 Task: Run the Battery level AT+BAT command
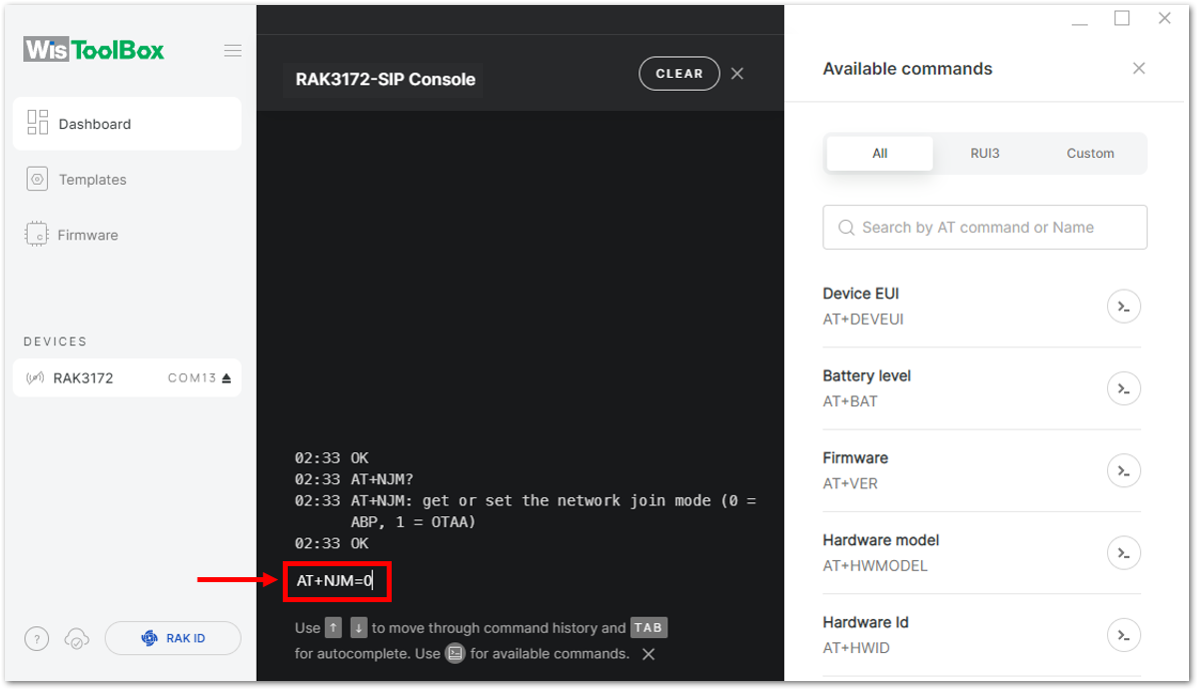pyautogui.click(x=1124, y=389)
